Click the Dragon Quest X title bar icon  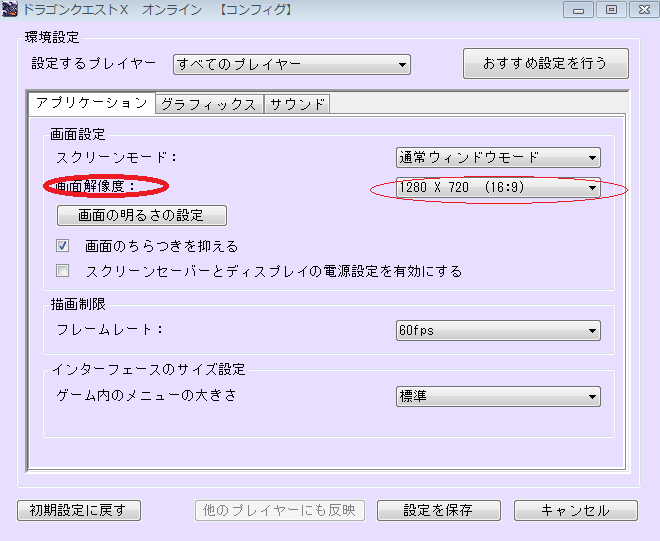click(10, 9)
